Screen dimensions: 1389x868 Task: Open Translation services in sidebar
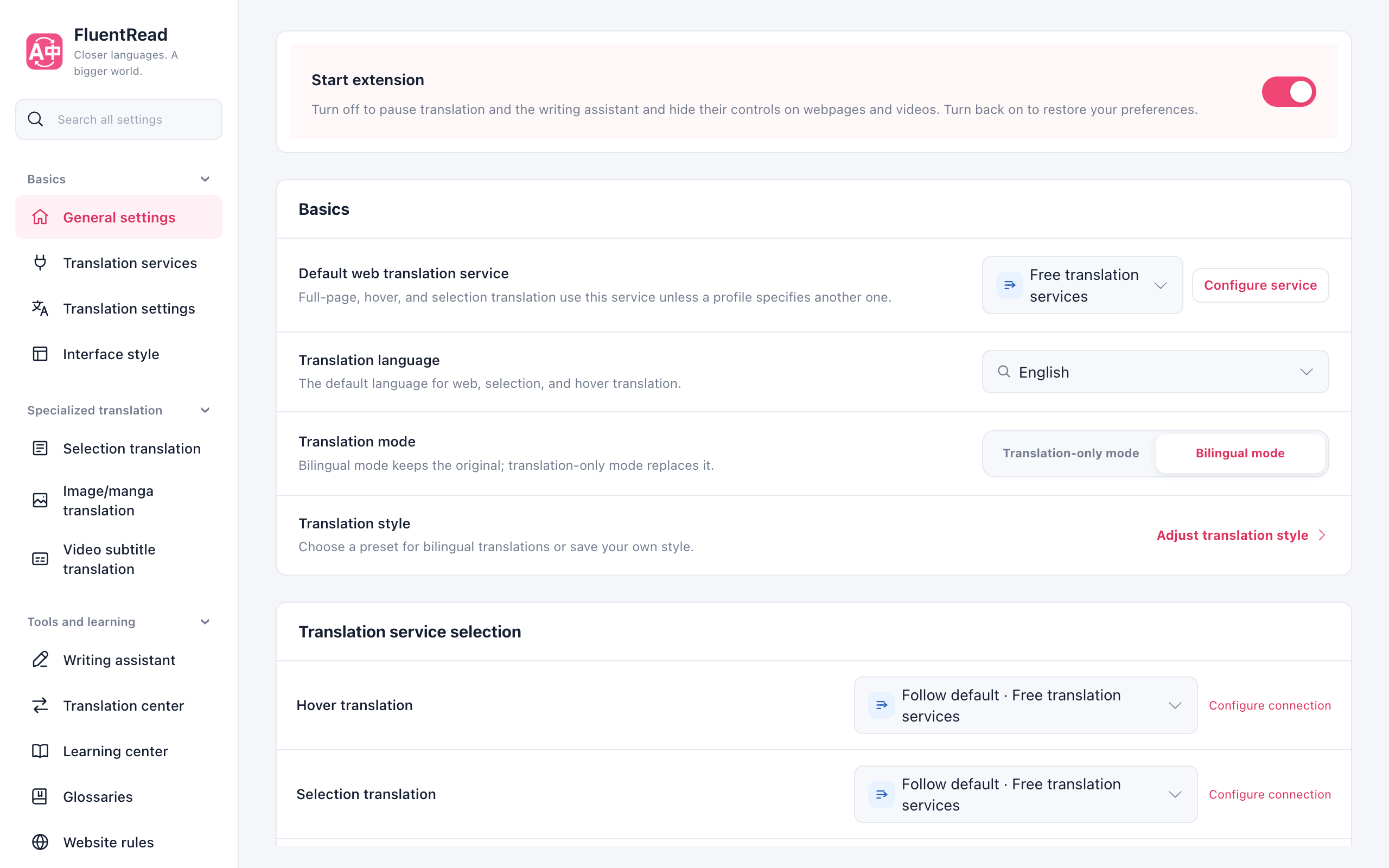[118, 263]
